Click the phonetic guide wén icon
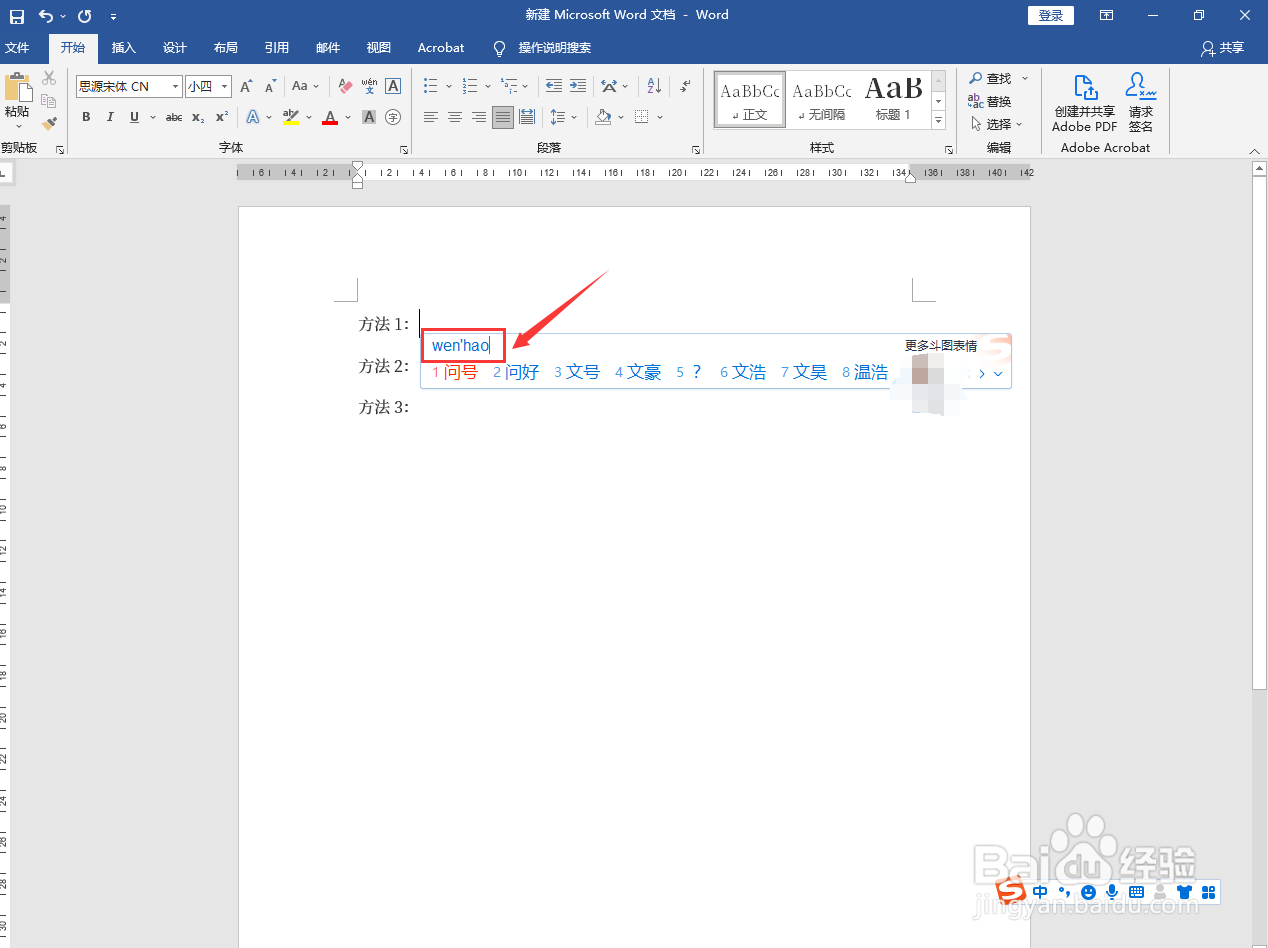This screenshot has height=948, width=1268. pos(369,87)
